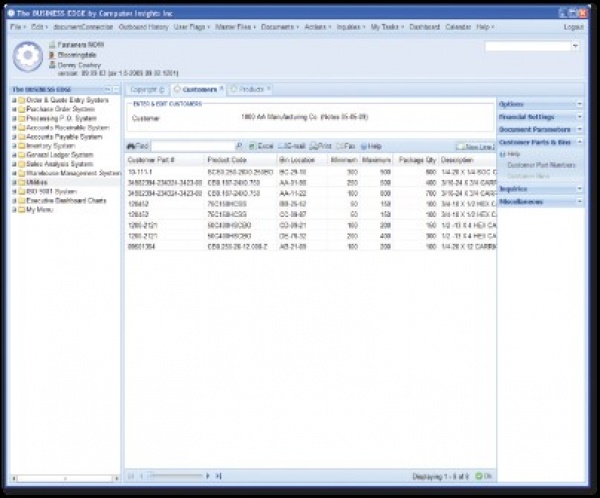The width and height of the screenshot is (600, 498).
Task: Switch to the Copyright tab
Action: [147, 90]
